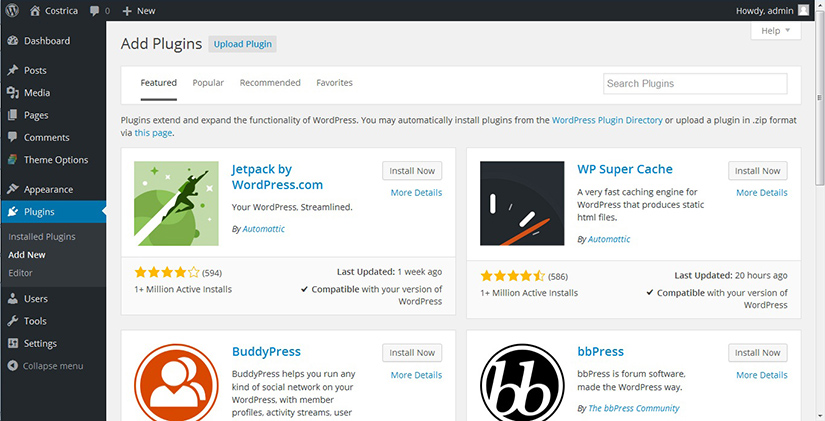Open the New content dropdown in admin bar
The width and height of the screenshot is (825, 421).
click(x=138, y=10)
